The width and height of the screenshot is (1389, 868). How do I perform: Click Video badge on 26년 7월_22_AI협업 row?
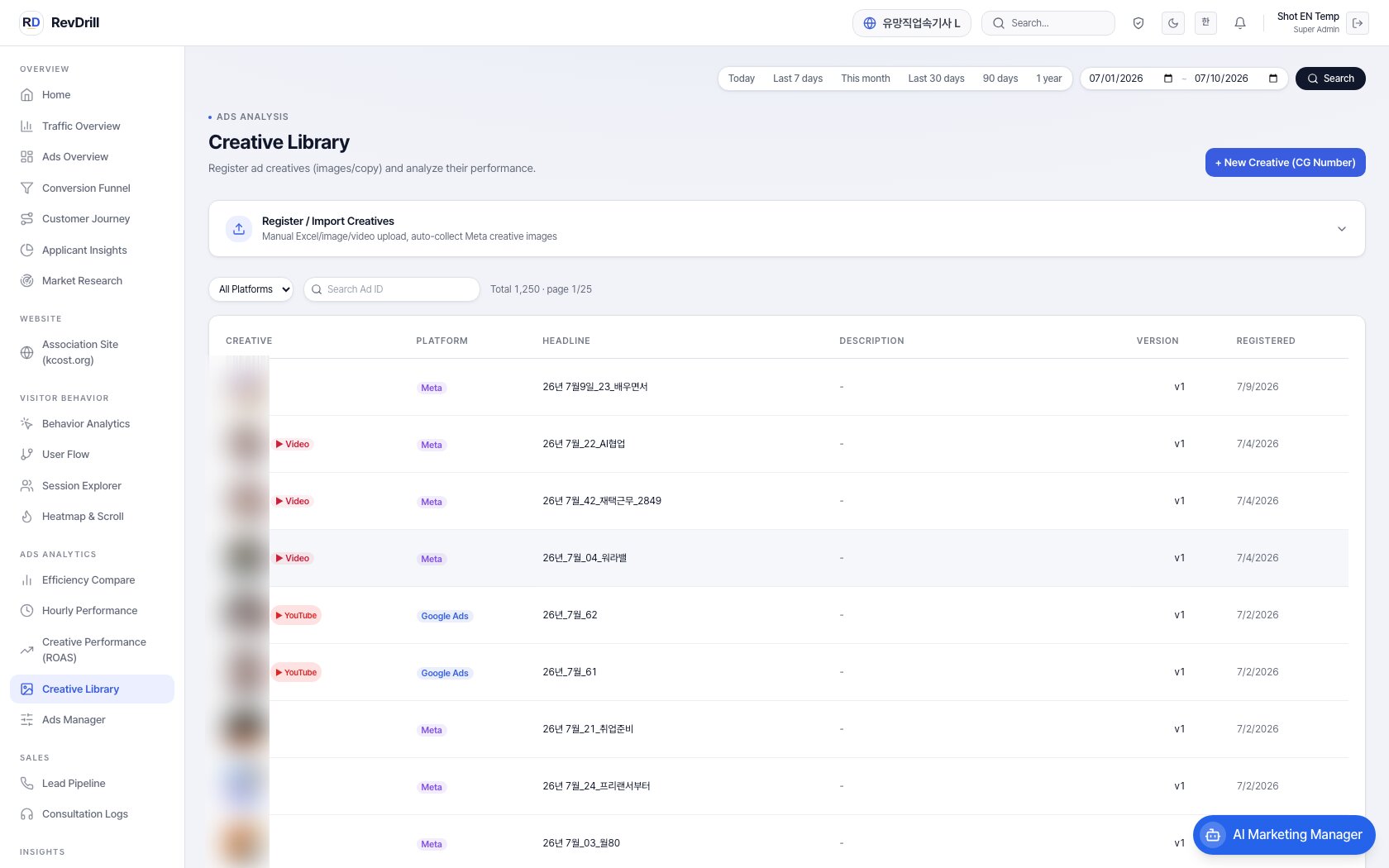[293, 445]
